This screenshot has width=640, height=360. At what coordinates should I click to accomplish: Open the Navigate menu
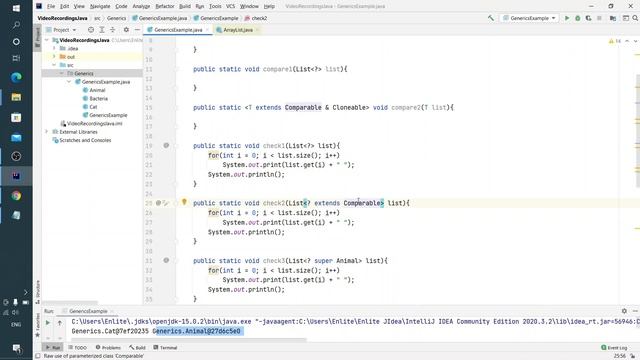click(100, 6)
